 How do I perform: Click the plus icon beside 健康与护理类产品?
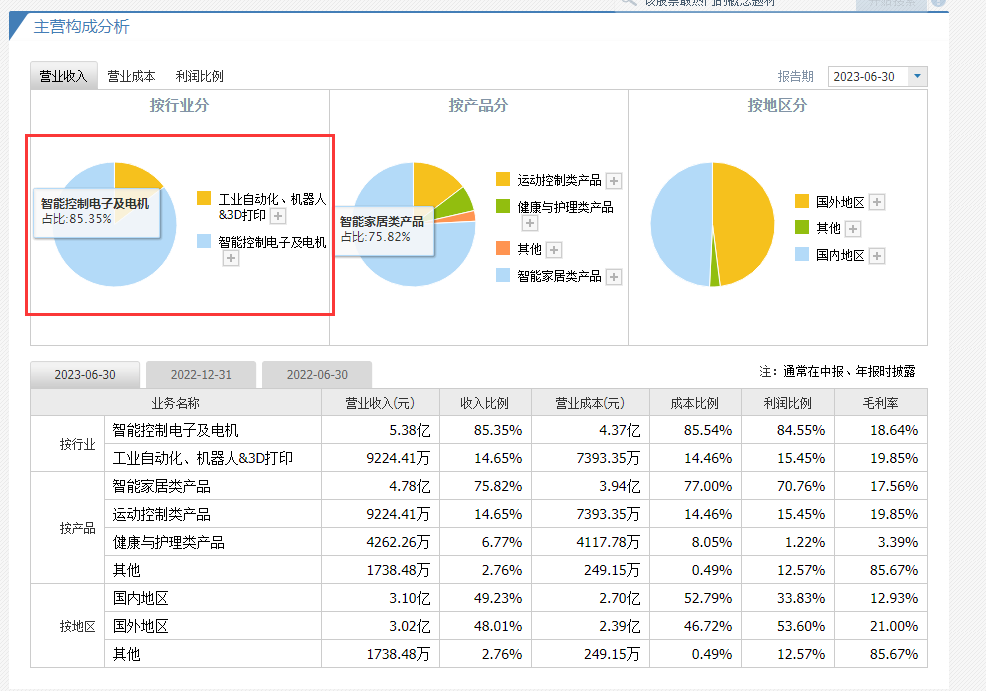[530, 223]
